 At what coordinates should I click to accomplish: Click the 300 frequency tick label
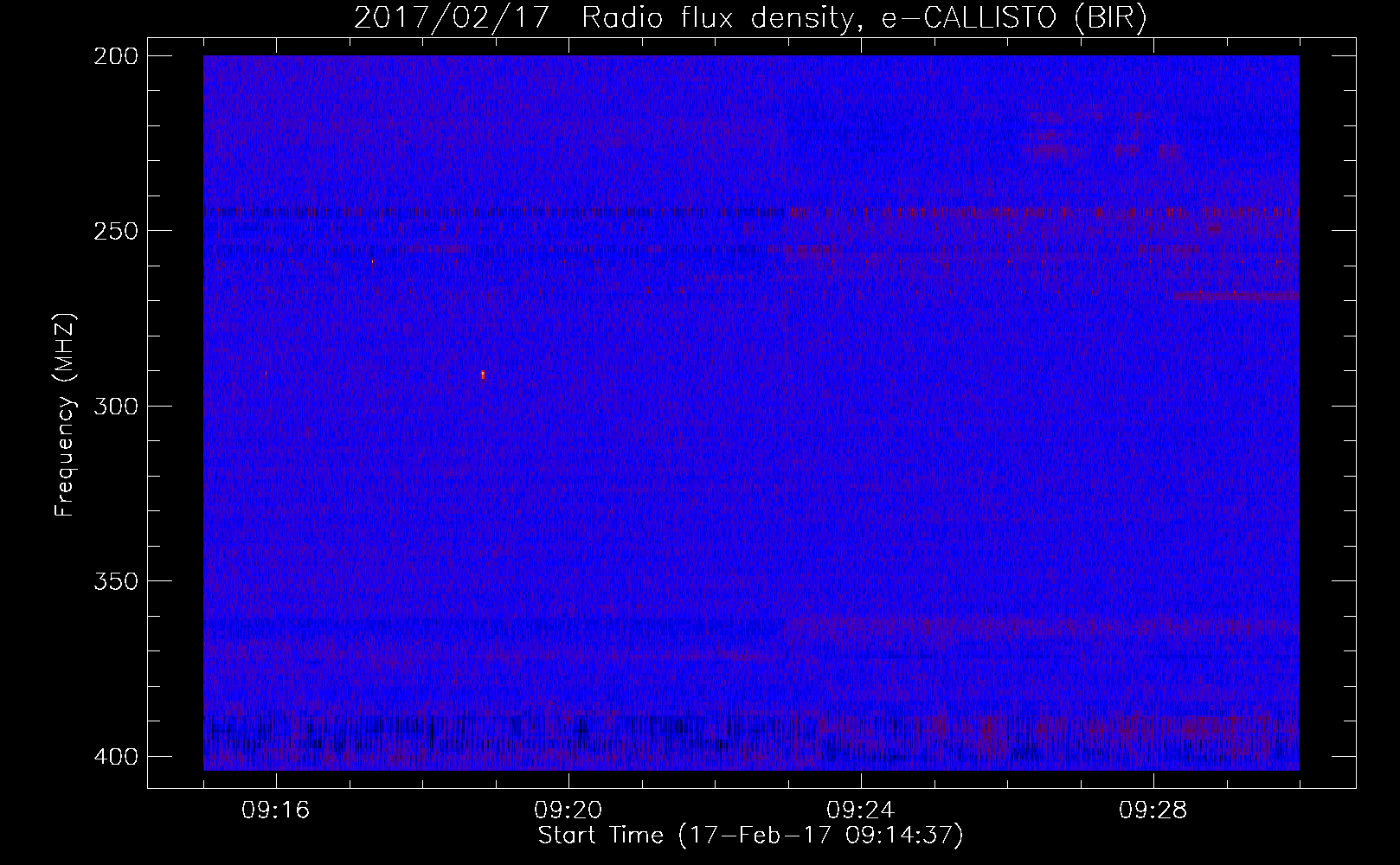pos(114,406)
